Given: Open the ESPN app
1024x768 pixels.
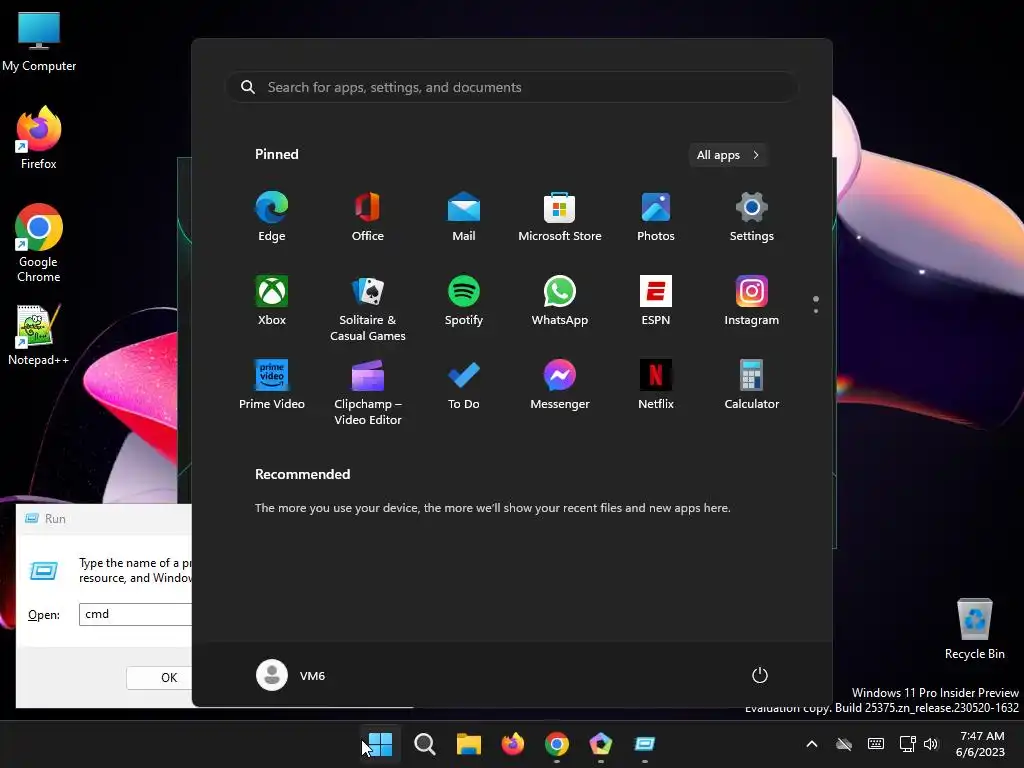Looking at the screenshot, I should [x=656, y=301].
